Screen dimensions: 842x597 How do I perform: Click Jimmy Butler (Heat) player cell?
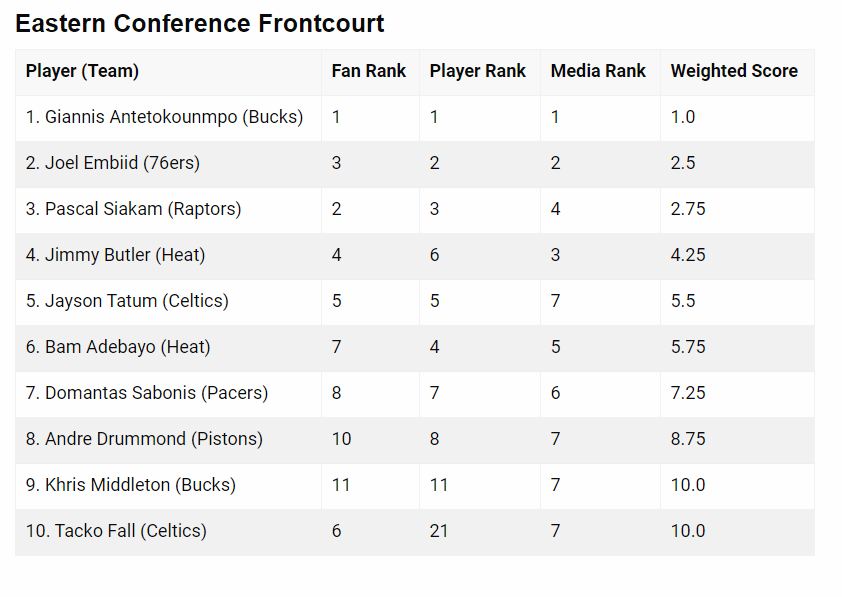(115, 255)
